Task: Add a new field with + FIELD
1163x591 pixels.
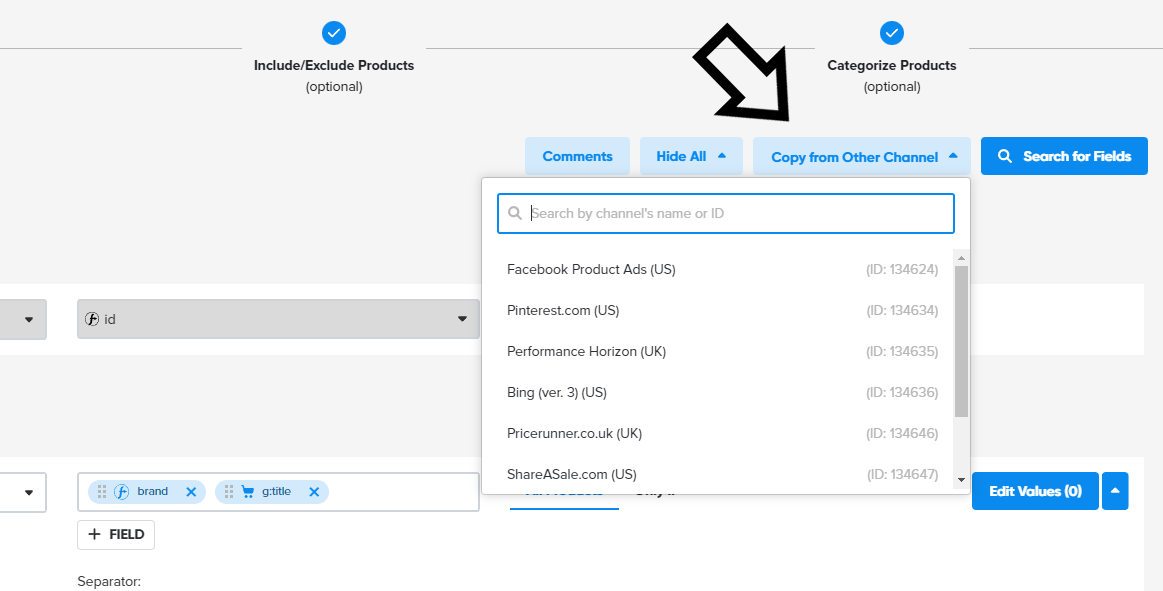Action: coord(116,535)
